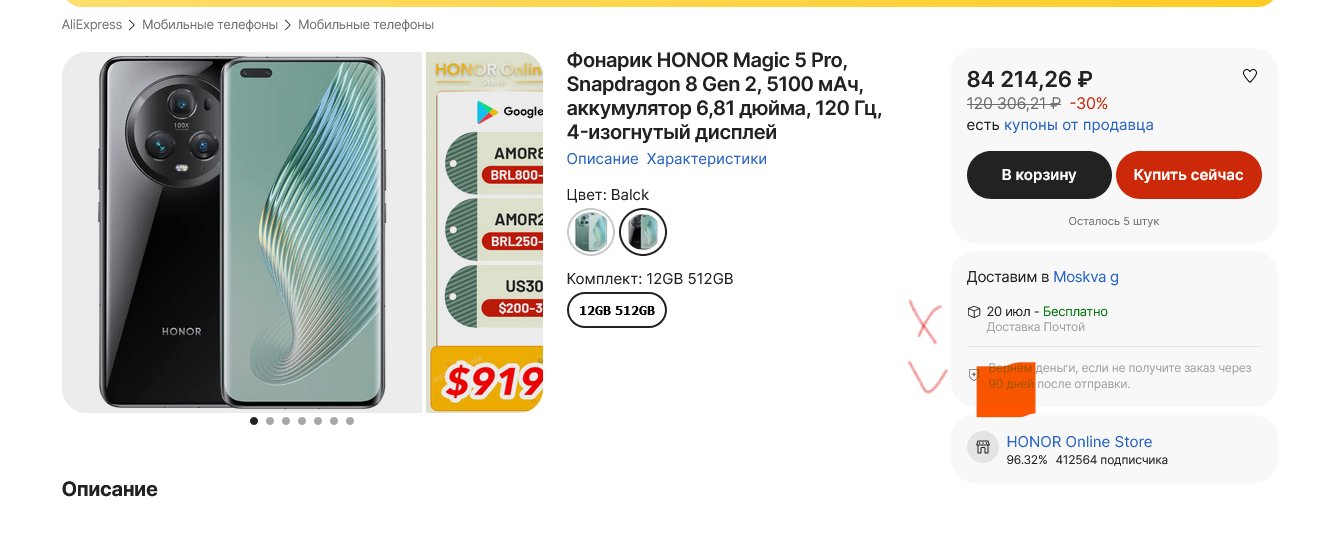This screenshot has width=1327, height=535.
Task: Jump to Описание section link
Action: pos(602,159)
